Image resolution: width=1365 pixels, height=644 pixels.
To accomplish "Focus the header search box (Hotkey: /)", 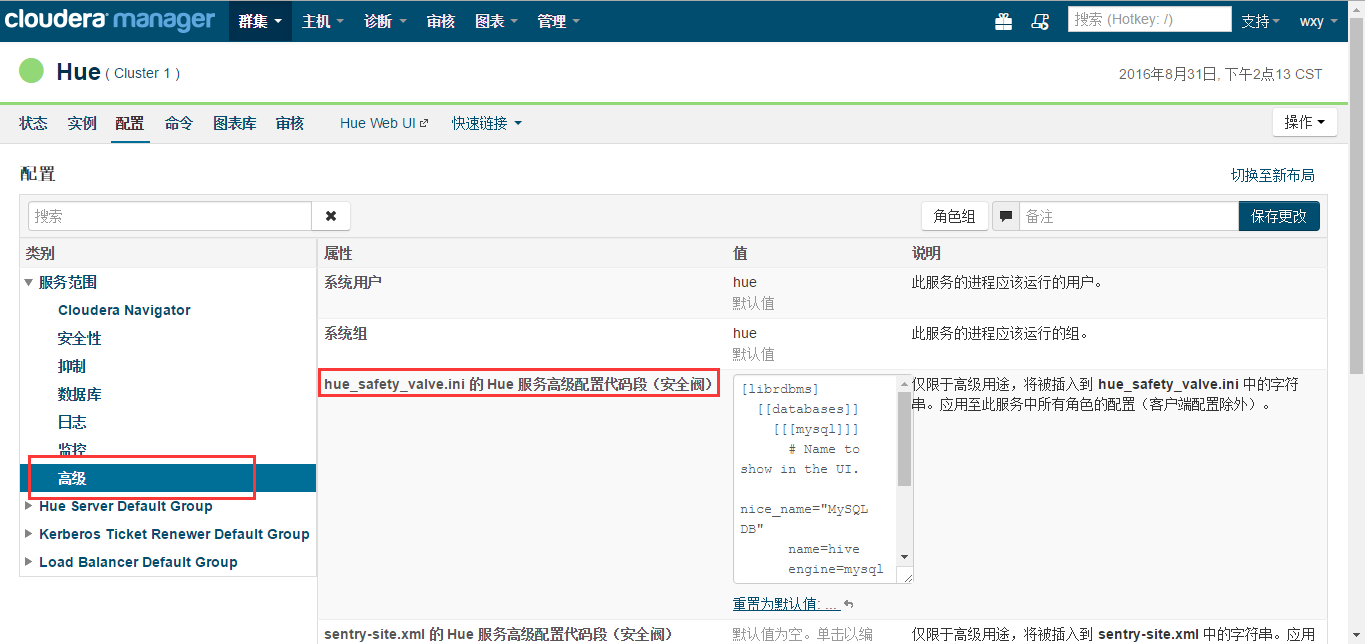I will [x=1149, y=19].
